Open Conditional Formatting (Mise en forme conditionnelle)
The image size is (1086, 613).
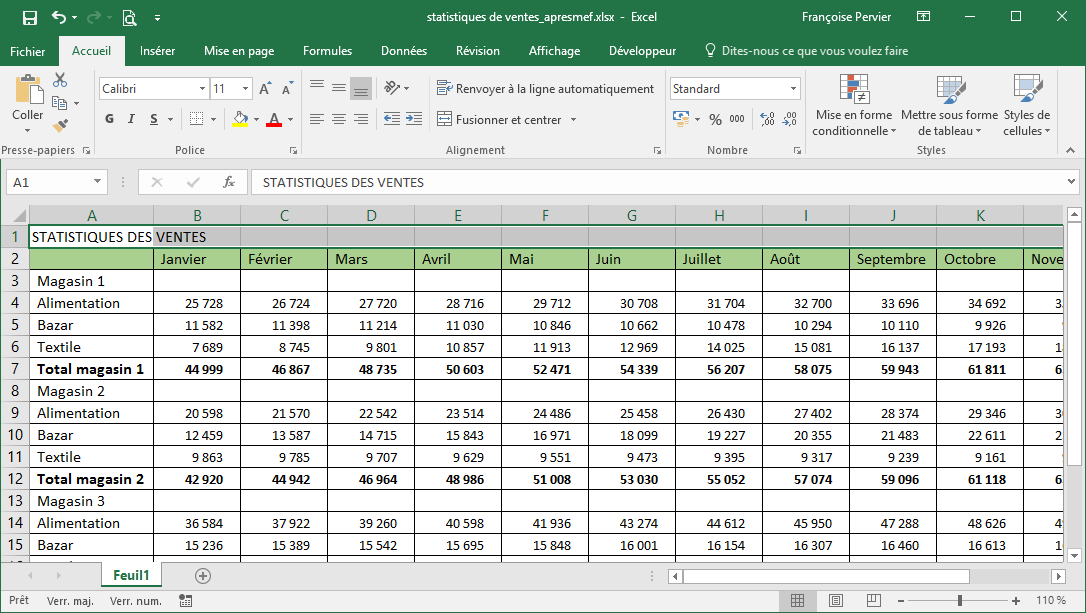853,104
